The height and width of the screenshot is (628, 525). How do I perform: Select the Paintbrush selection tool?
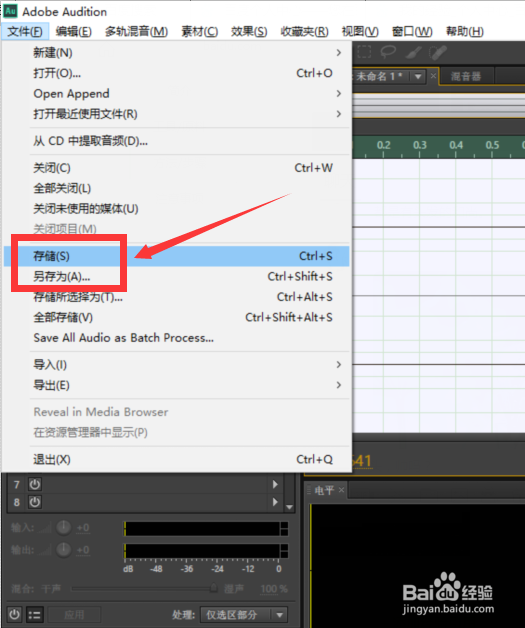(x=414, y=52)
